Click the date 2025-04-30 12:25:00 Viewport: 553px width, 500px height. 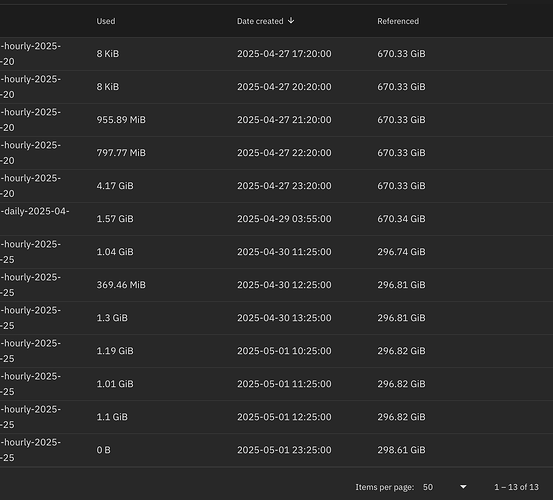(x=284, y=285)
